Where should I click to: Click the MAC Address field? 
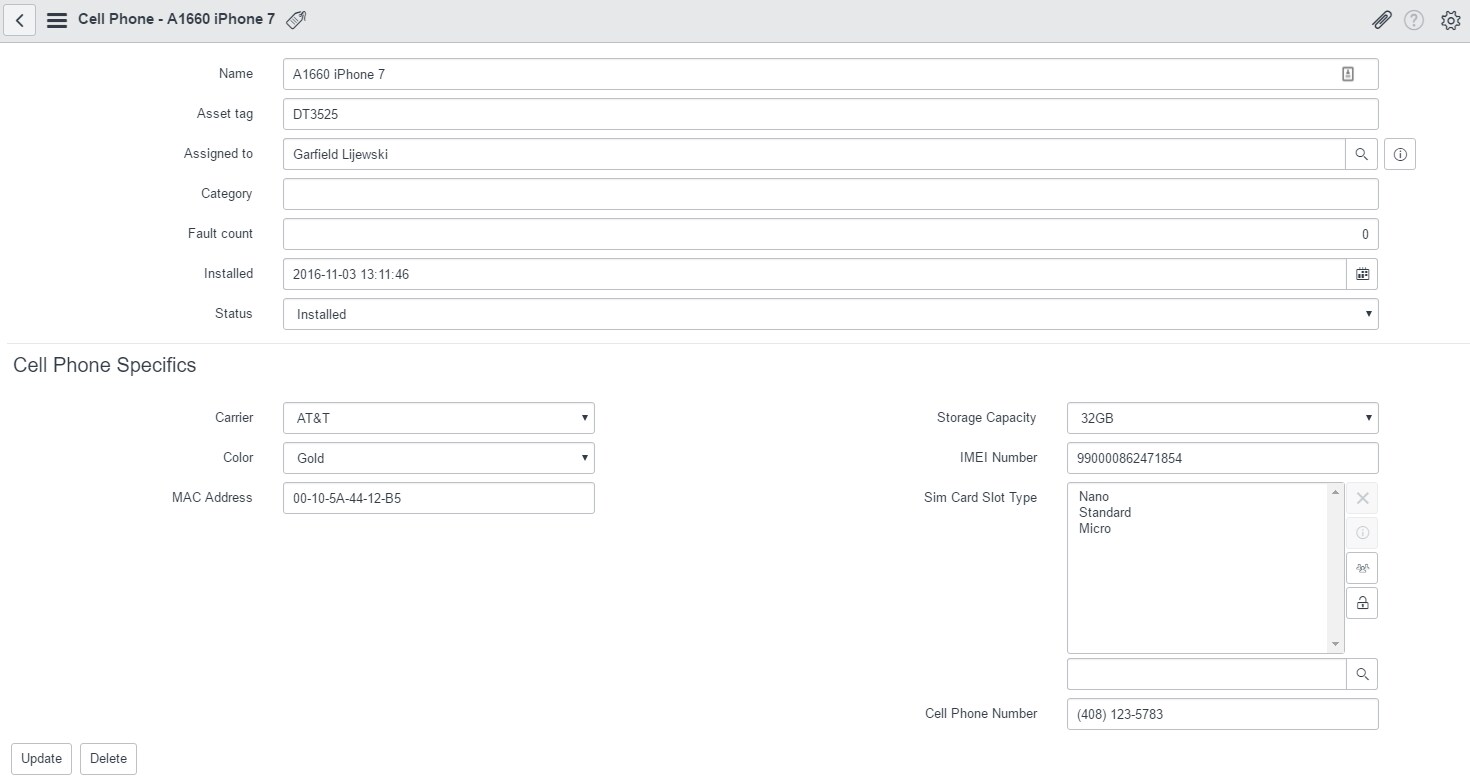pyautogui.click(x=438, y=498)
